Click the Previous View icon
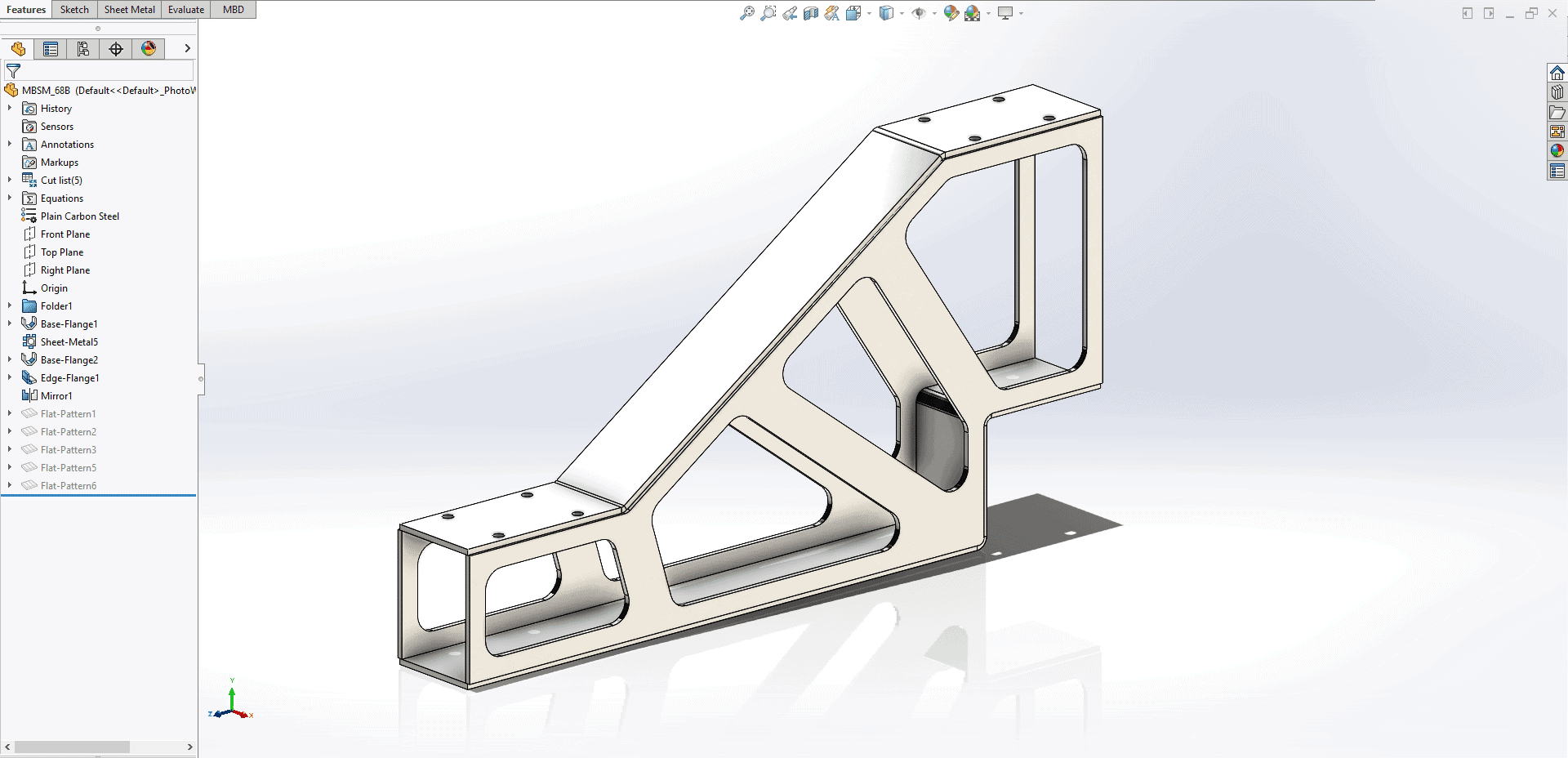This screenshot has height=758, width=1568. [790, 13]
